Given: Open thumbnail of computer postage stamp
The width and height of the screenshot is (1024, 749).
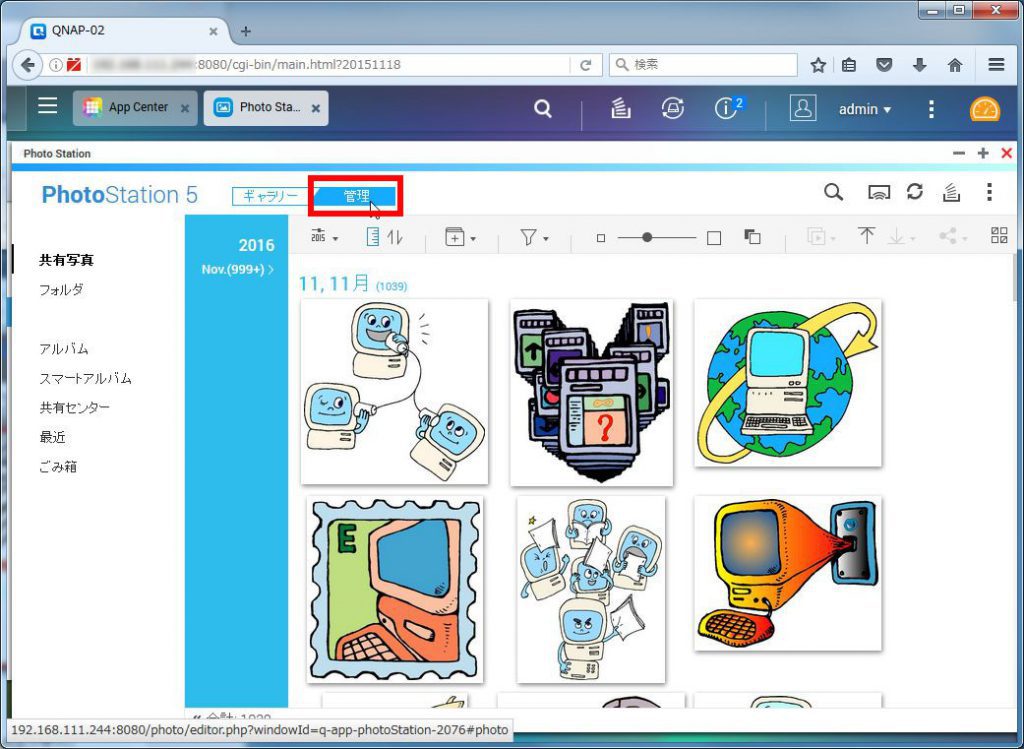Looking at the screenshot, I should (394, 590).
